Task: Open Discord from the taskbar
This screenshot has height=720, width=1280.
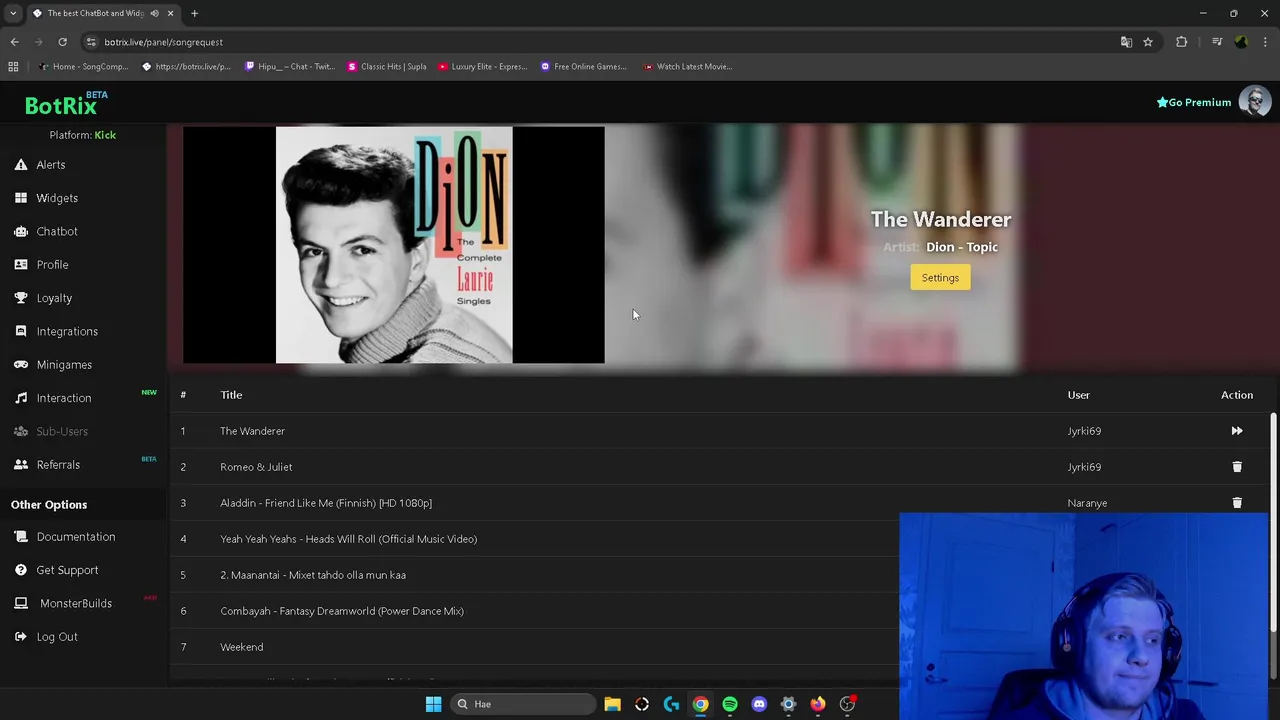Action: (x=759, y=704)
